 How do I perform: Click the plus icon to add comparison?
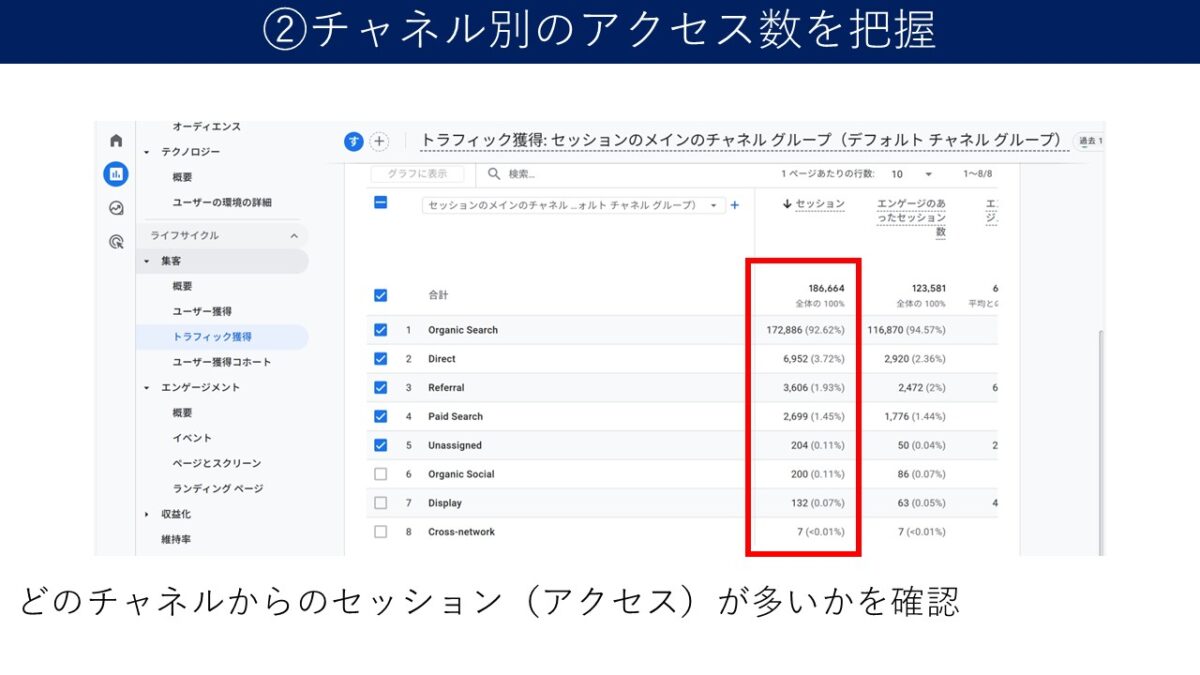379,141
